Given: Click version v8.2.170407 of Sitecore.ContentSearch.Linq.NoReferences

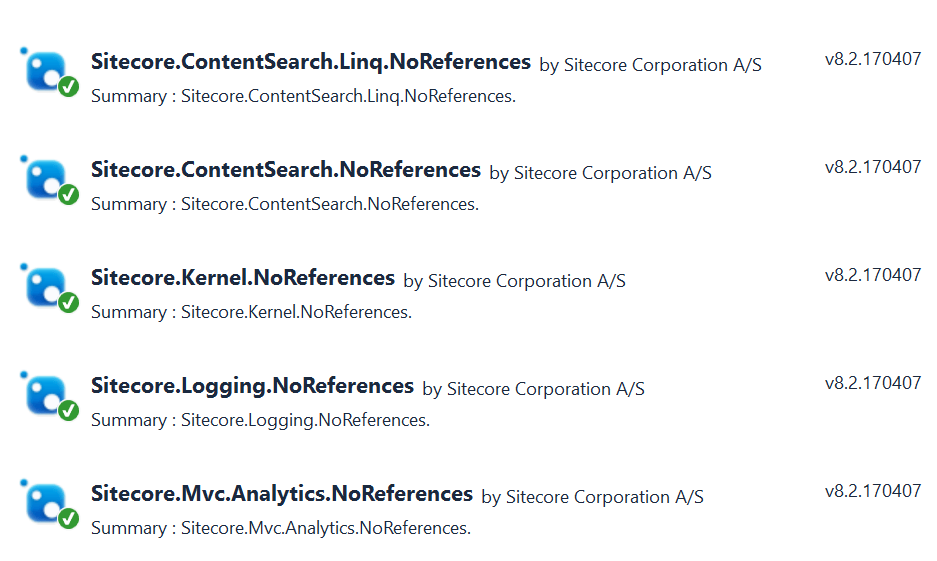Looking at the screenshot, I should (x=872, y=59).
